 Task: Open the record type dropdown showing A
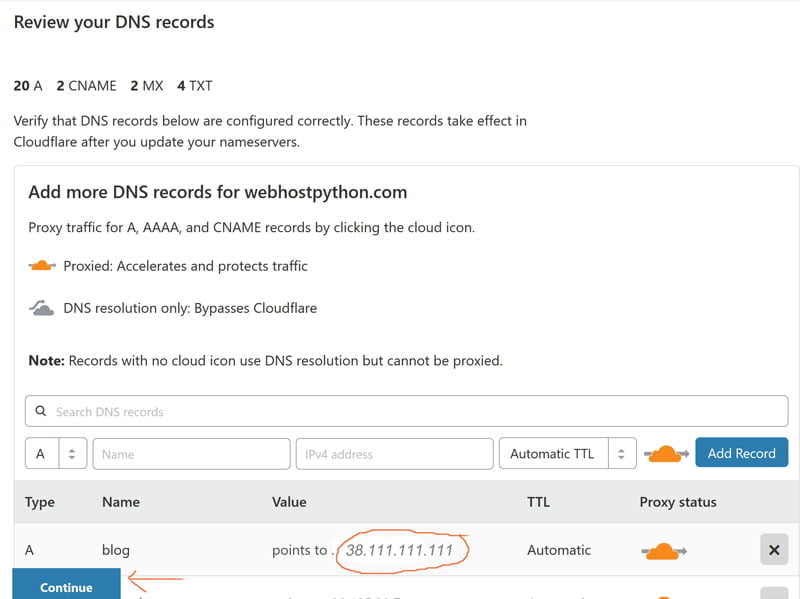[56, 454]
